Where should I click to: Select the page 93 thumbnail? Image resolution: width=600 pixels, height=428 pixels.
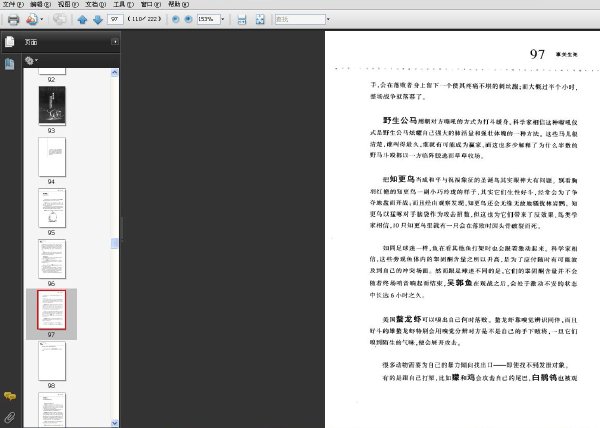52,106
